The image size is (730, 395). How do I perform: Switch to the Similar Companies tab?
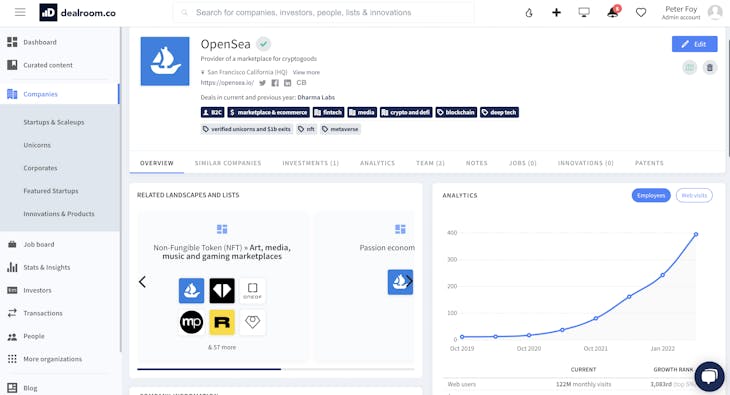pyautogui.click(x=228, y=163)
